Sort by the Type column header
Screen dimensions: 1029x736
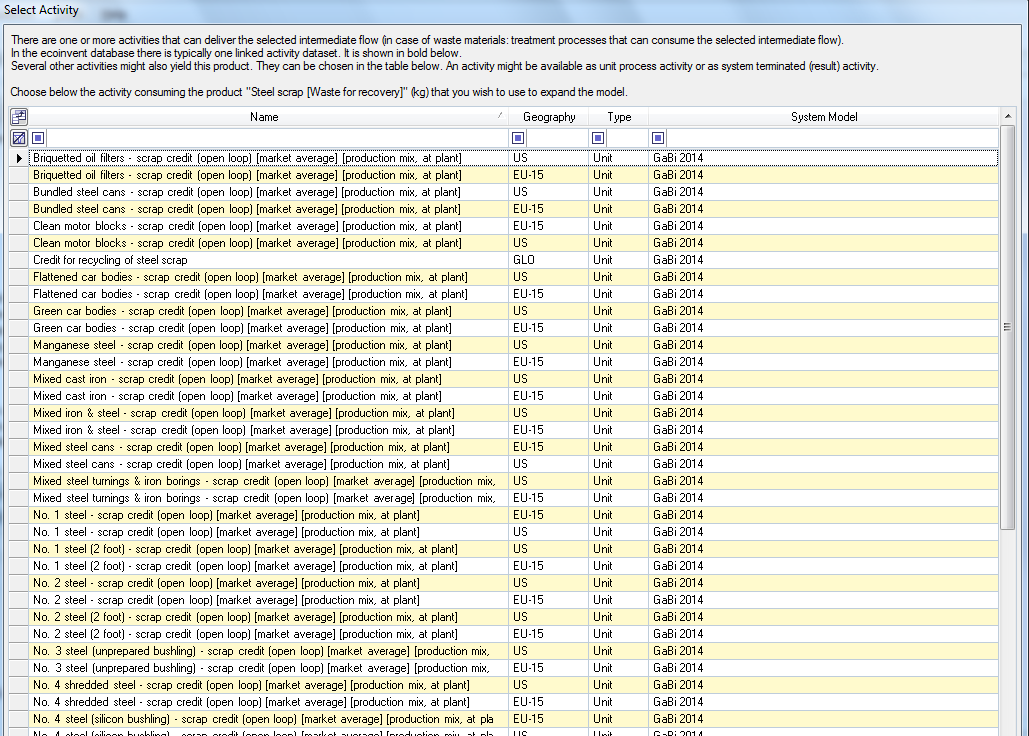pos(619,117)
